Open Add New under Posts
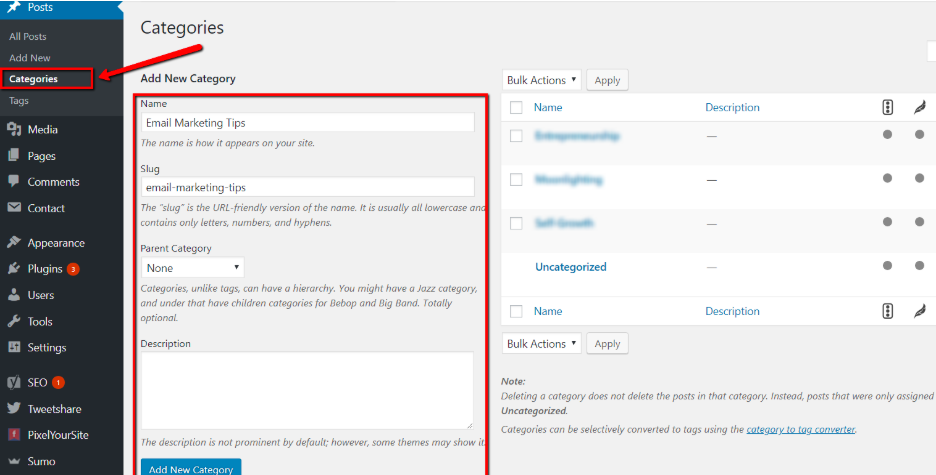 pos(30,58)
